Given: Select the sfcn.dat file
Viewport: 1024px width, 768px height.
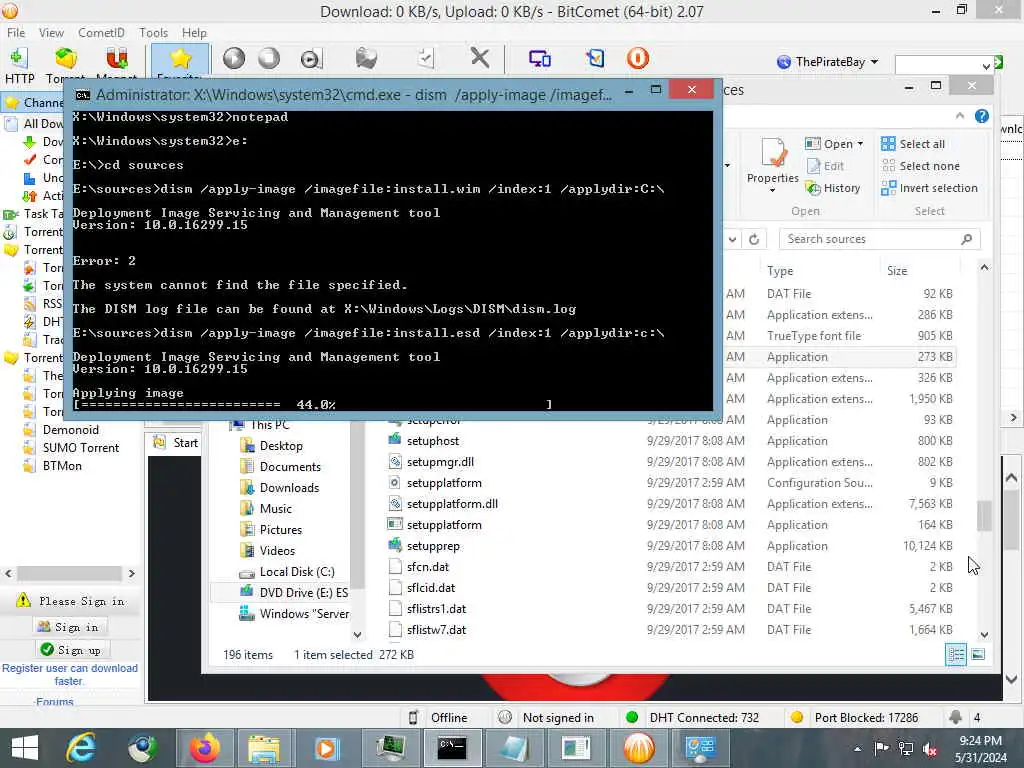Looking at the screenshot, I should [x=428, y=567].
